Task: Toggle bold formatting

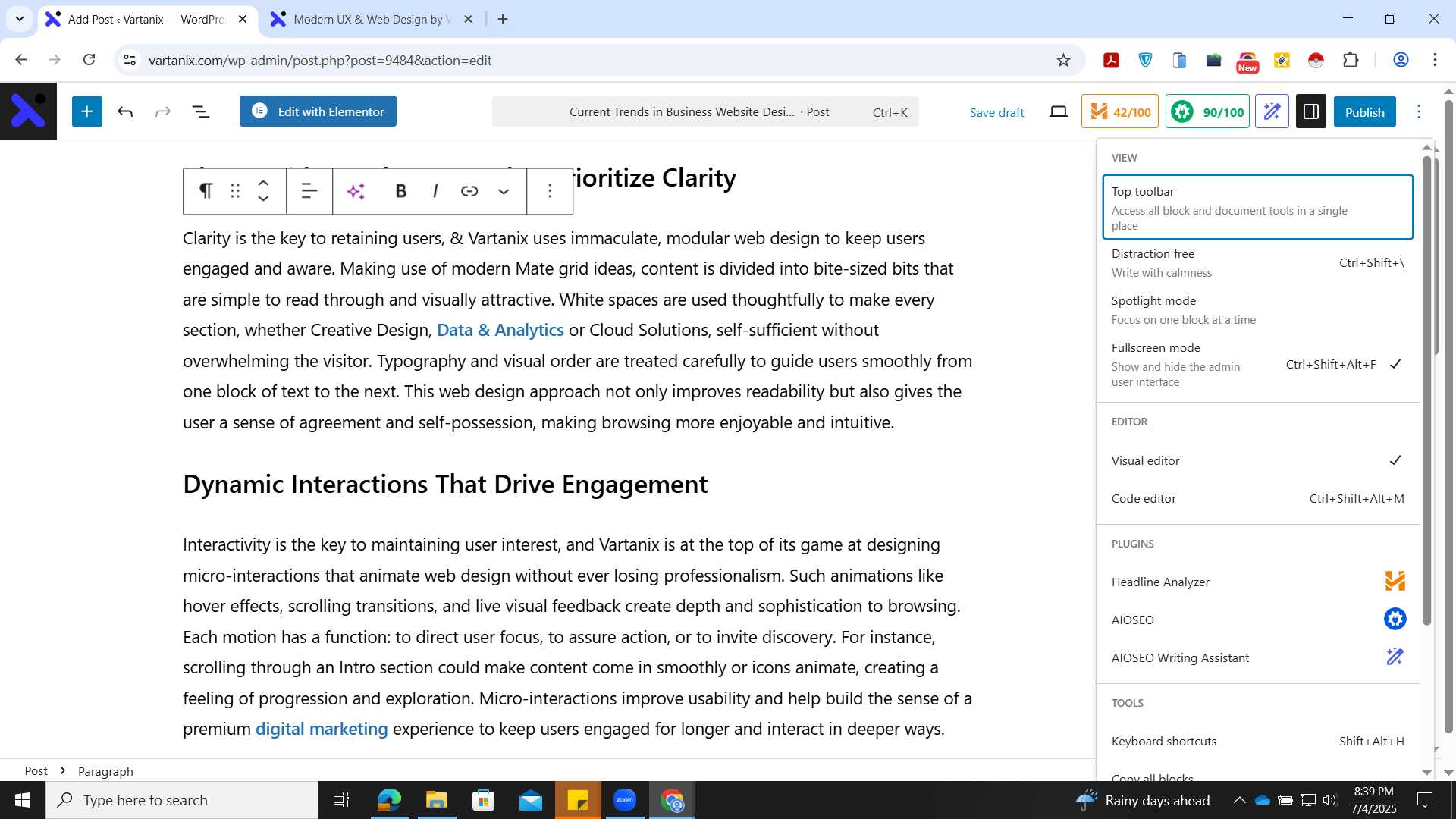Action: [x=401, y=191]
